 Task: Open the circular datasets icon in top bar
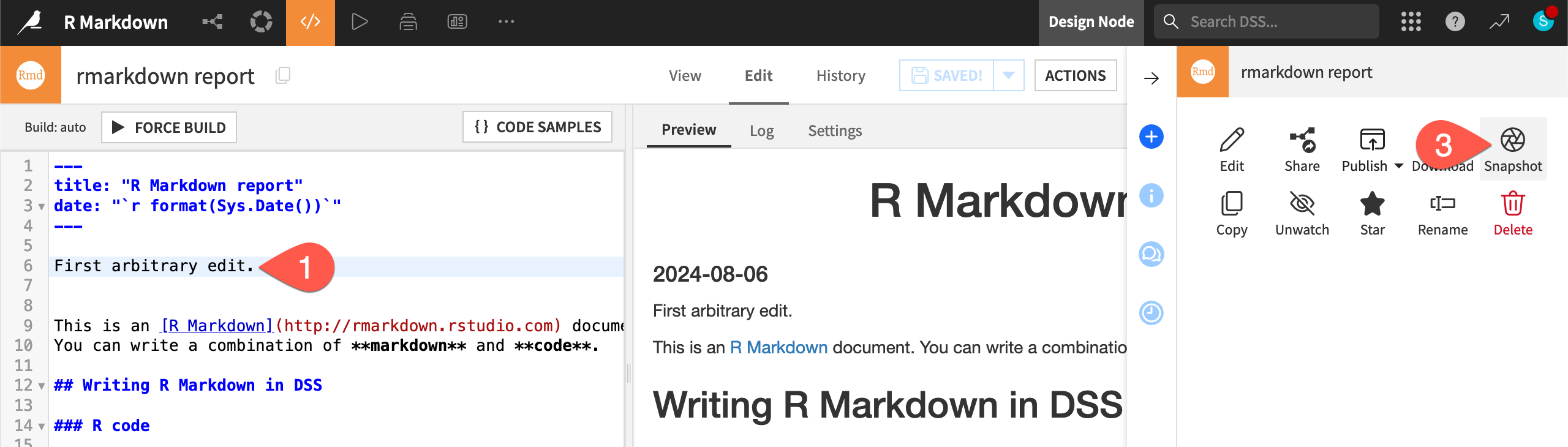point(262,22)
